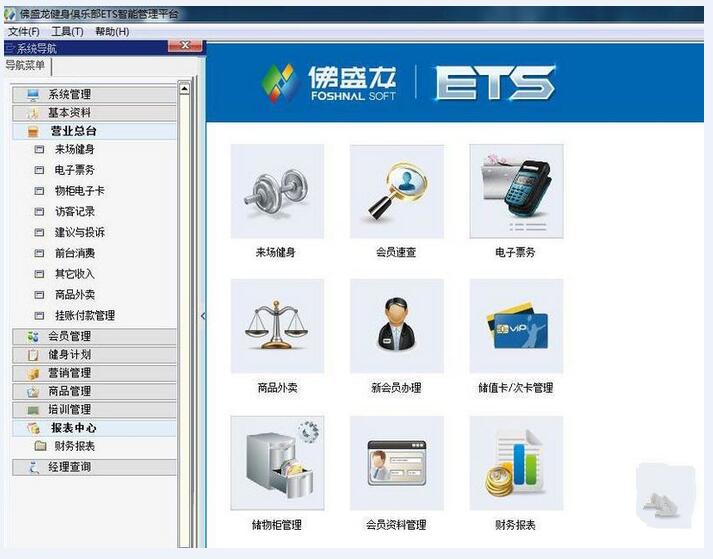Click the 营业总台 orange icon
The image size is (713, 559).
coord(34,131)
